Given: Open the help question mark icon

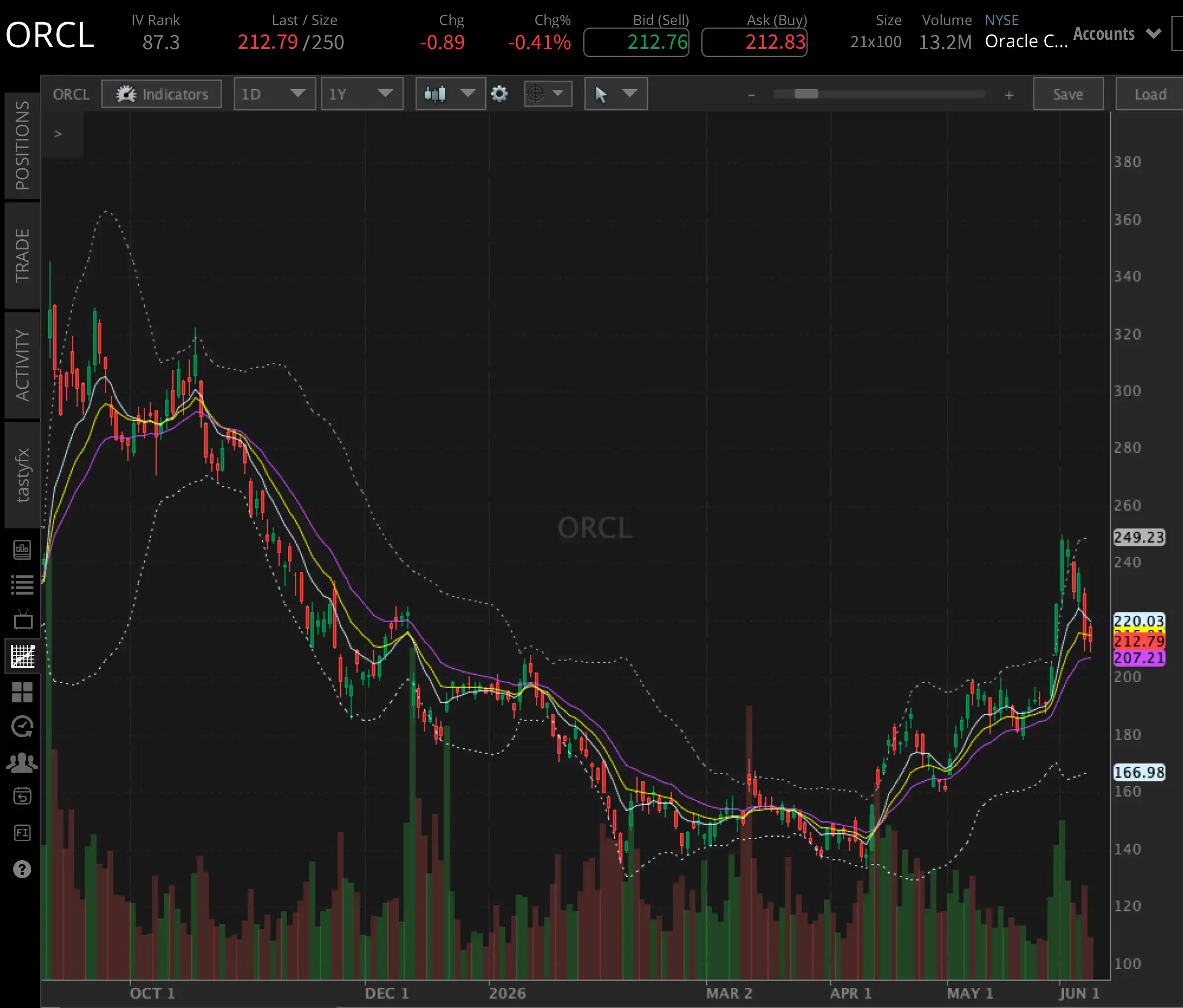Looking at the screenshot, I should [22, 869].
